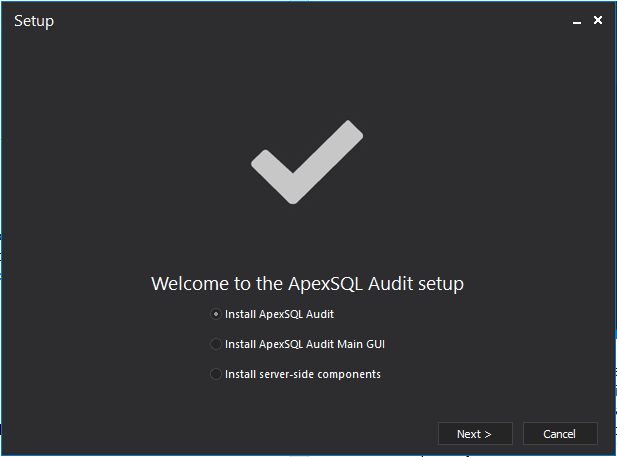Choose the Install ApexSQL Audit Main GUI radio
The image size is (617, 457).
(216, 344)
